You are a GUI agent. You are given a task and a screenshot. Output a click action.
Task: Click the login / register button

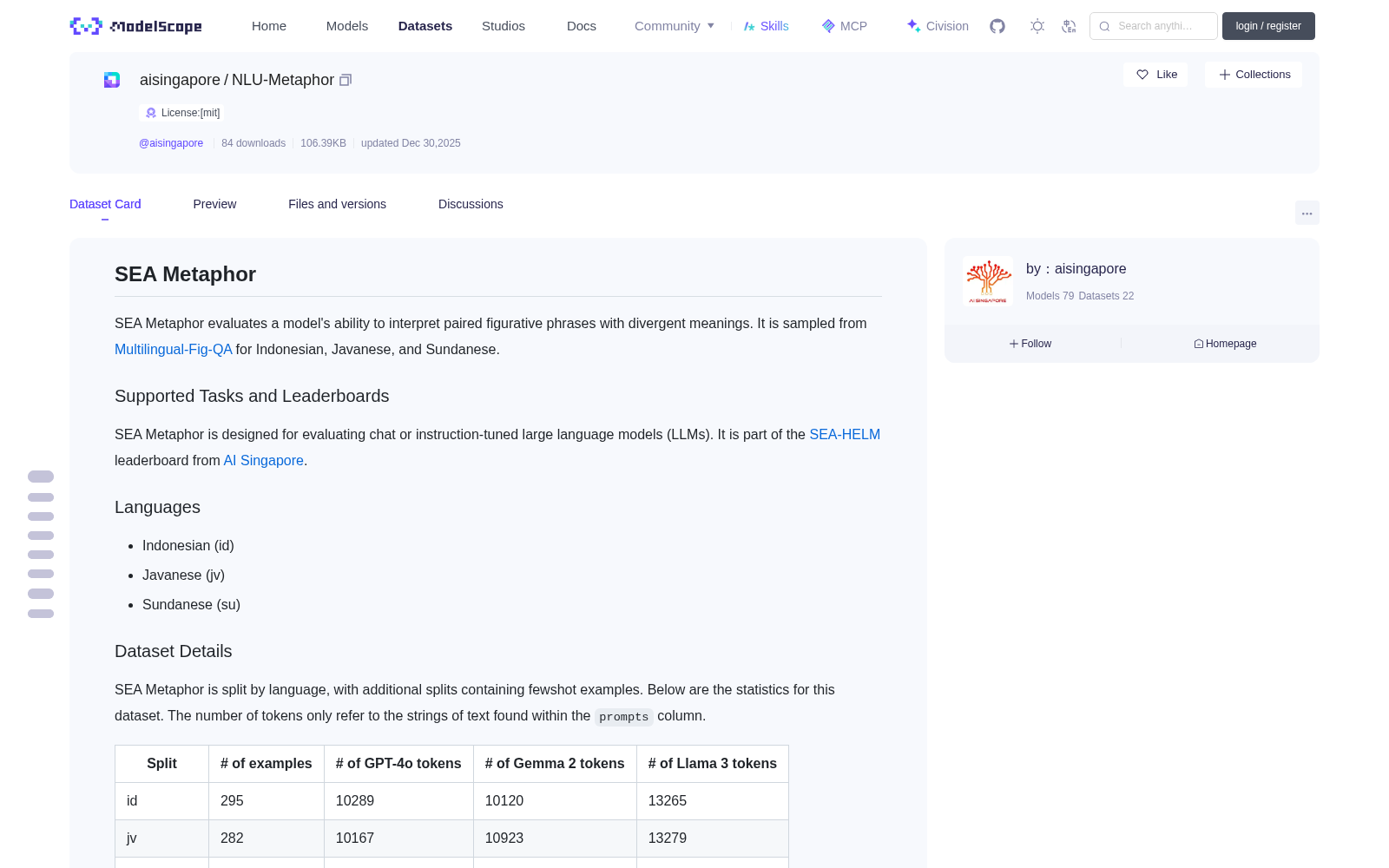point(1268,26)
